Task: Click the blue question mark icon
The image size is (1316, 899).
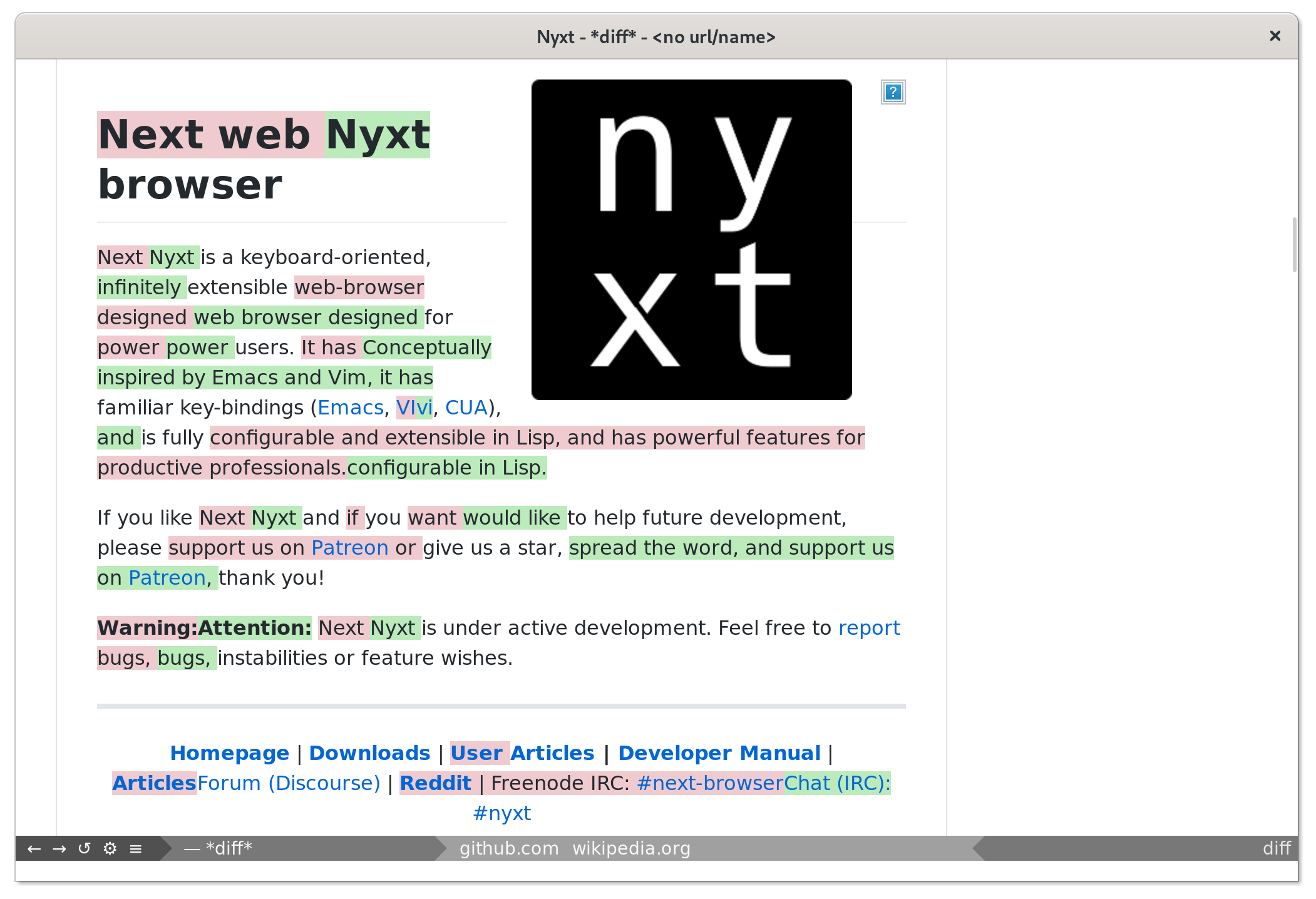Action: point(893,93)
